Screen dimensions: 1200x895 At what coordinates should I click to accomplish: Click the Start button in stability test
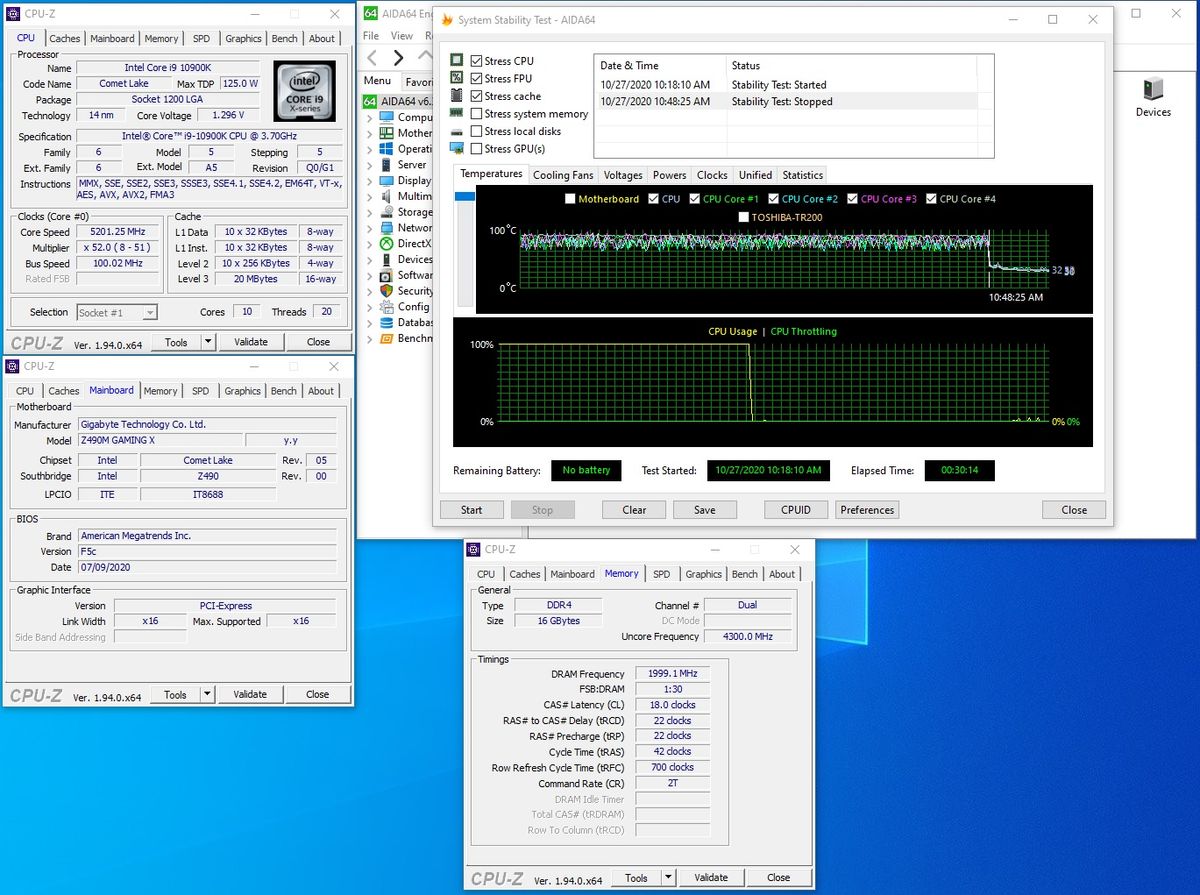472,509
